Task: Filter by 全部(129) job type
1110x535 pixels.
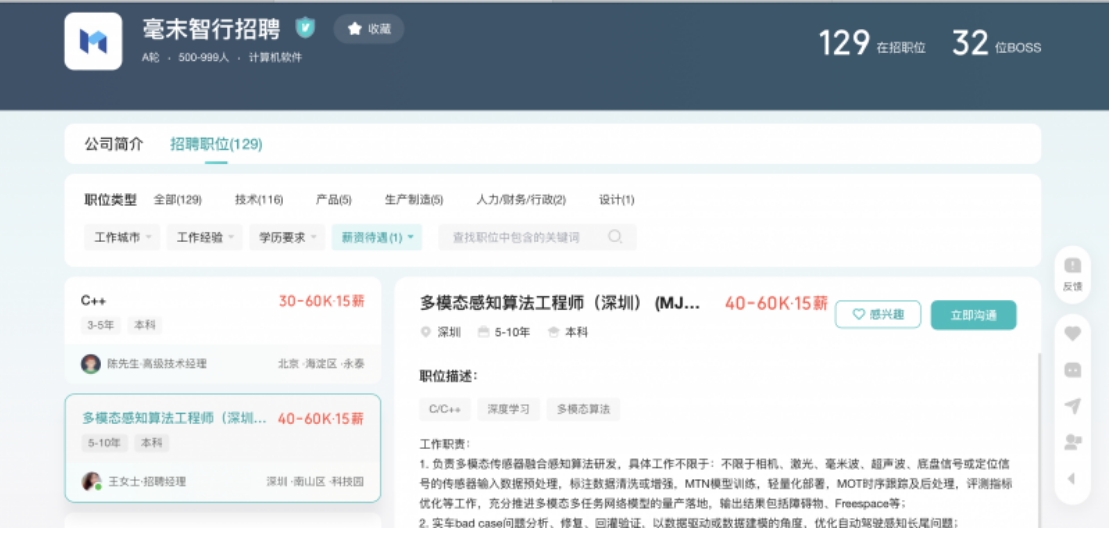Action: 178,200
